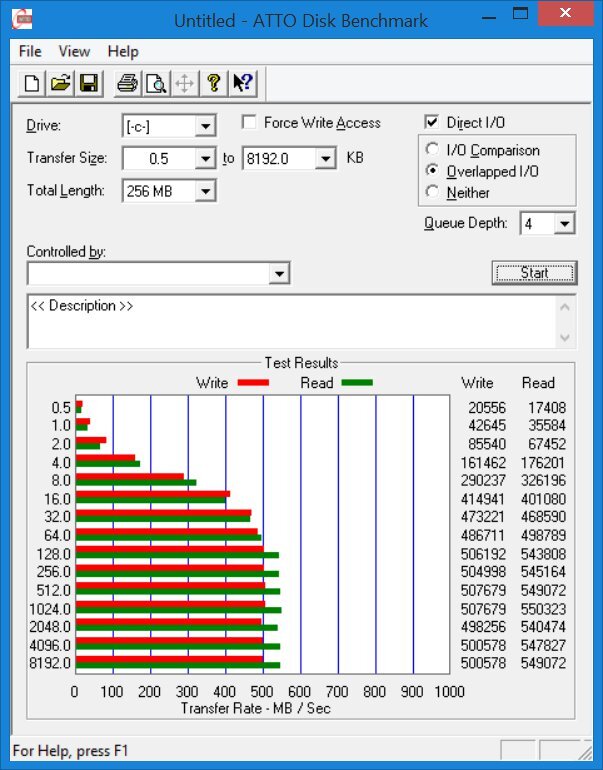This screenshot has width=603, height=770.
Task: Expand the Total Length 256 MB dropdown
Action: click(205, 191)
